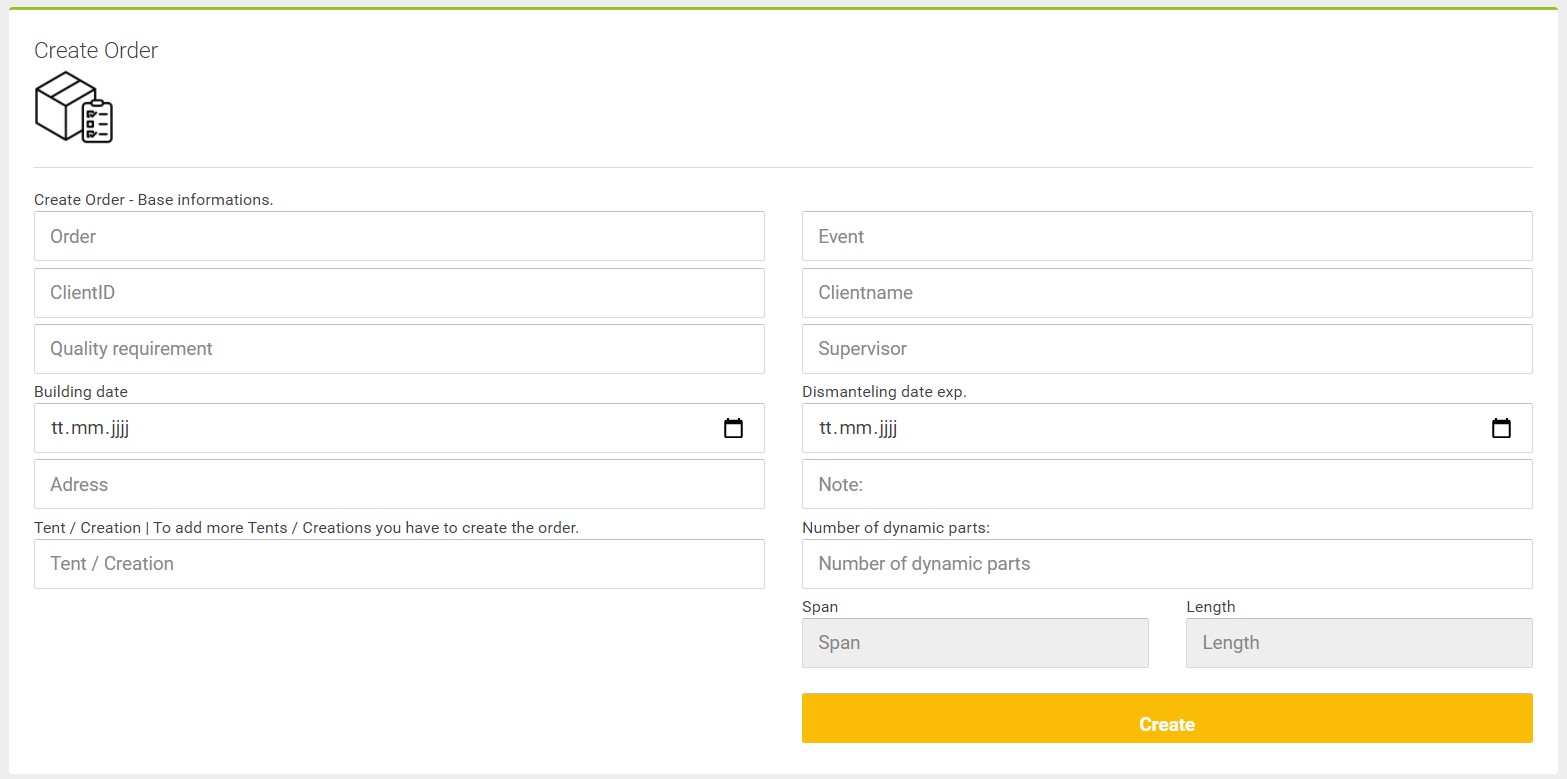Screen dimensions: 1567x779
Task: Select the month segment of Building date
Action: 90,429
